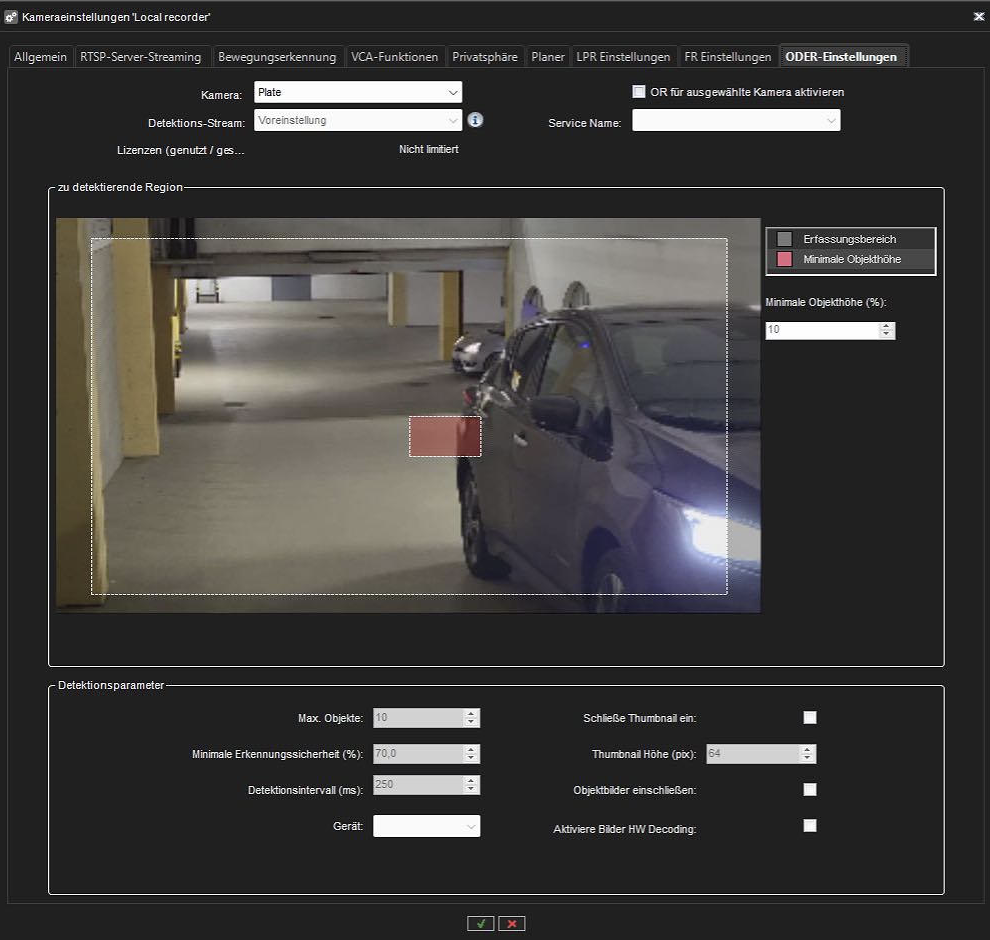Decrease Max. Objekte with down arrow

(x=471, y=722)
